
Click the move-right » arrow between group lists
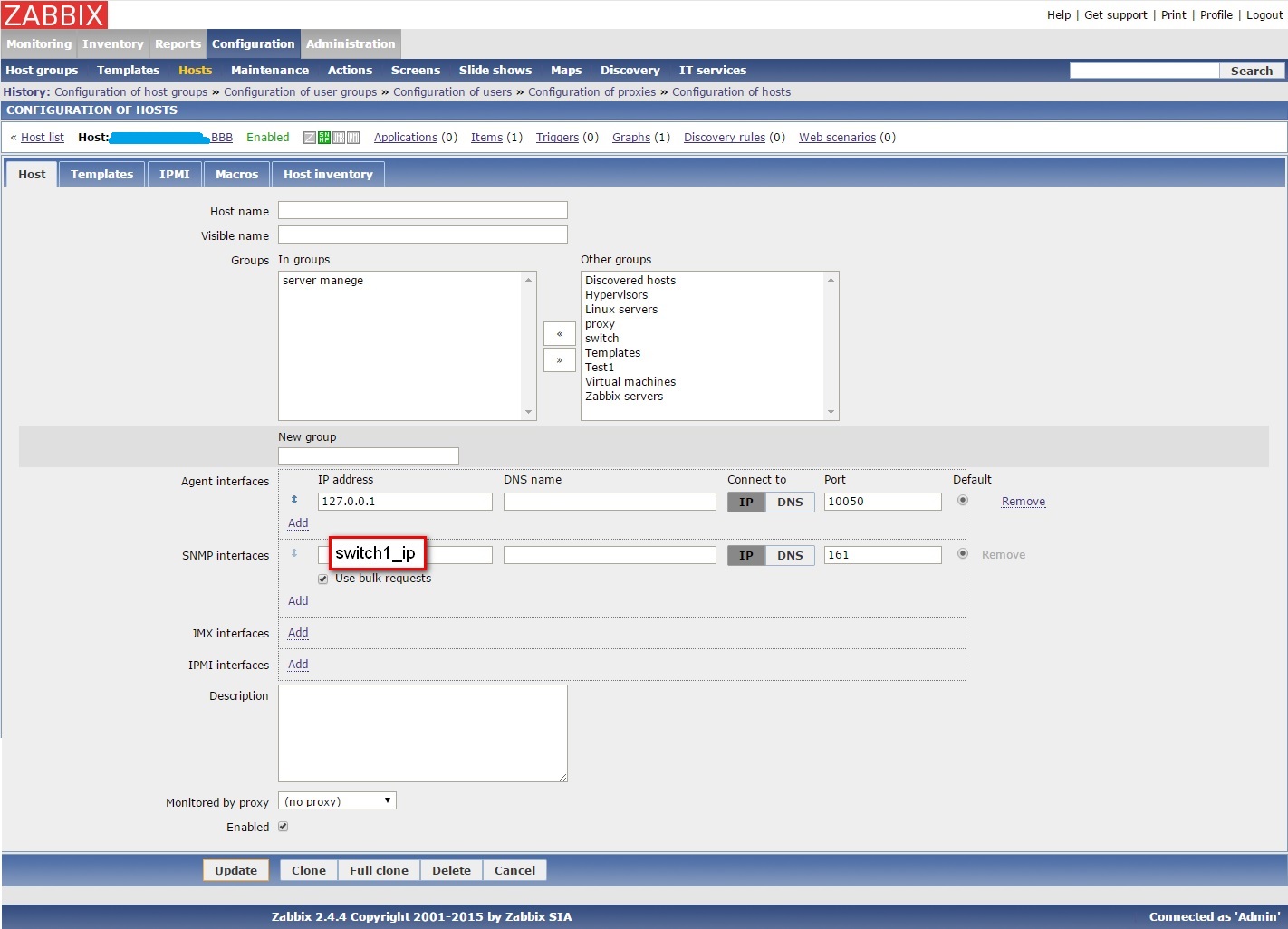[x=559, y=360]
